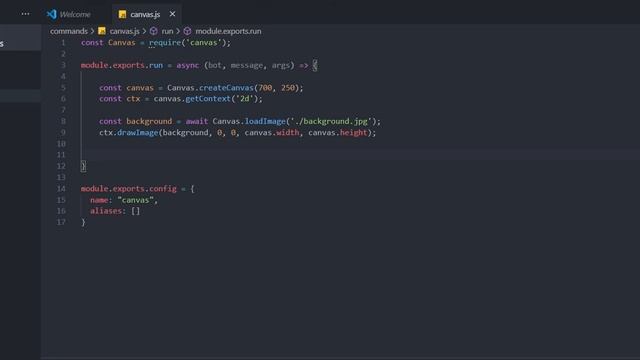Image resolution: width=640 pixels, height=360 pixels.
Task: Click the JS file icon on canvas.js tab
Action: 122,15
